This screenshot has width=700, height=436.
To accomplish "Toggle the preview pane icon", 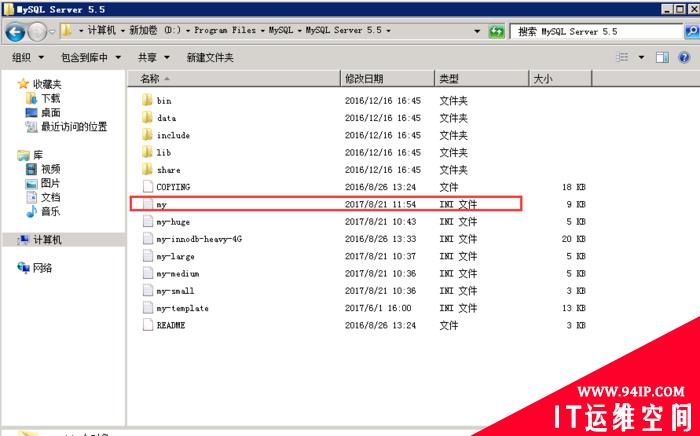I will [x=662, y=57].
